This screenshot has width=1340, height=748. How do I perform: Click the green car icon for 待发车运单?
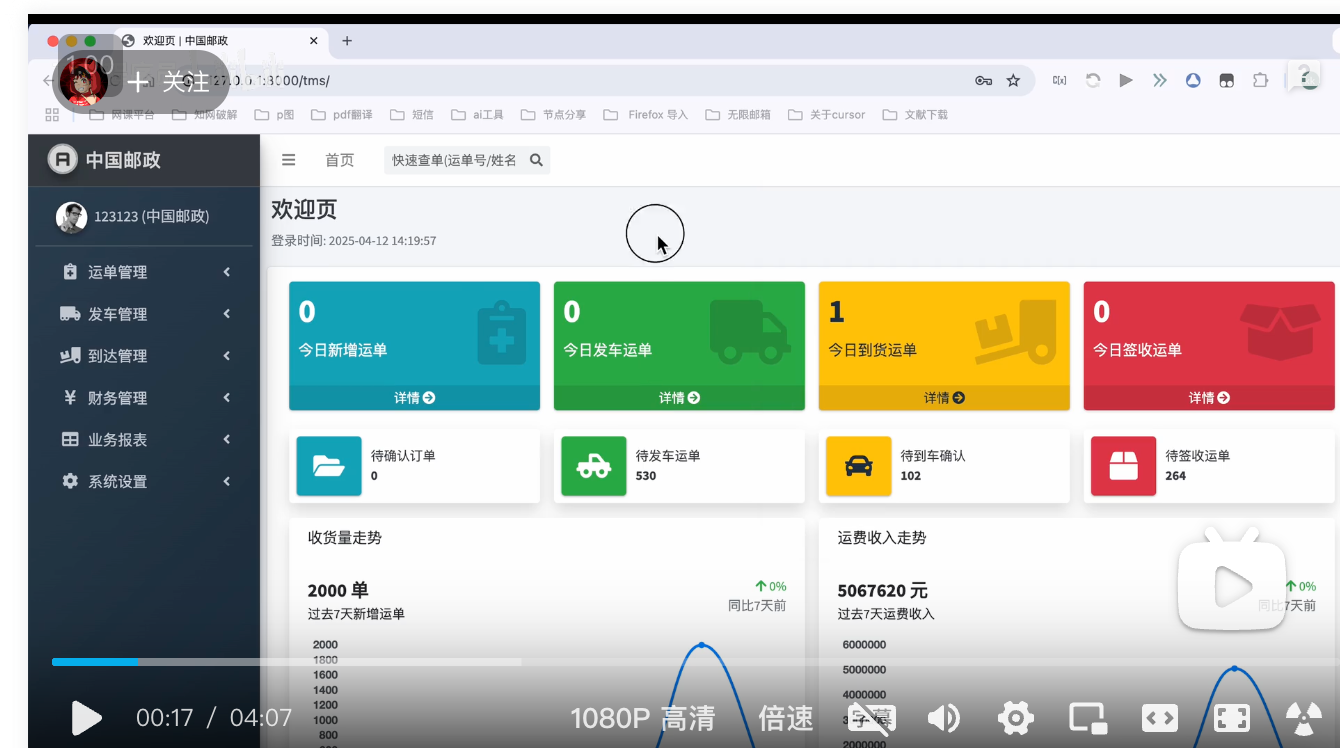(594, 466)
